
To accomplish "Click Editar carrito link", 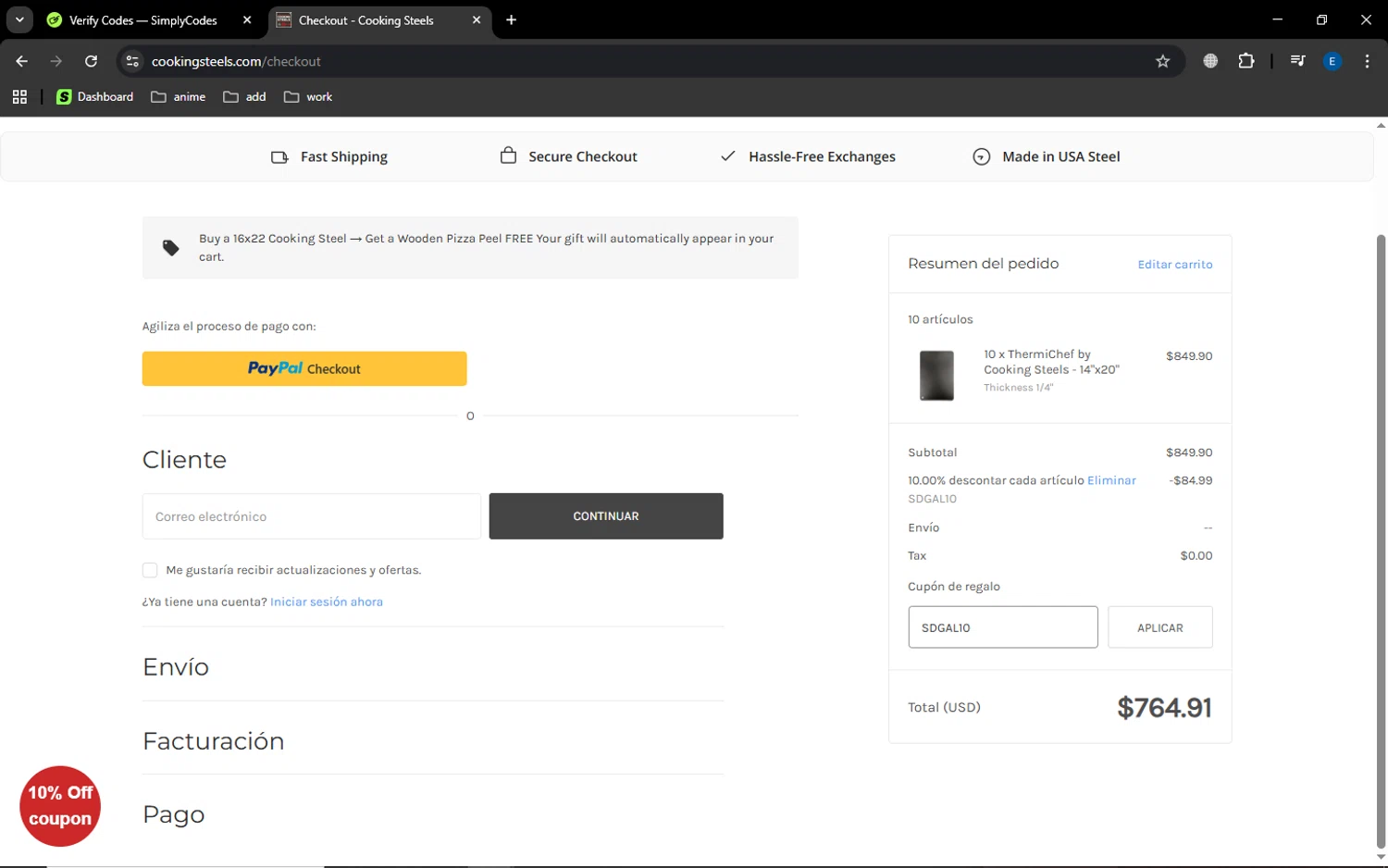I will coord(1174,265).
